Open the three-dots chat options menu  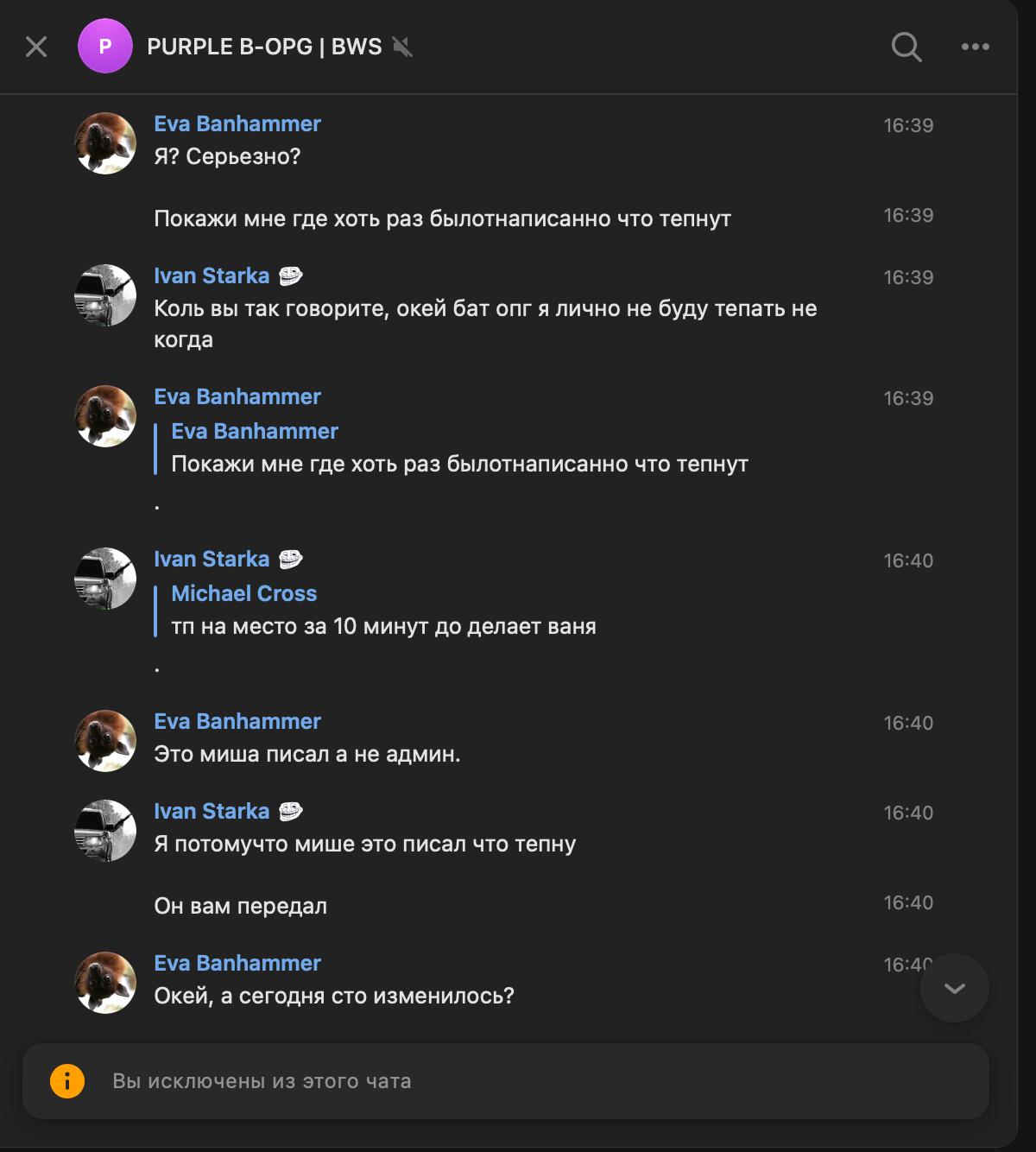coord(975,47)
